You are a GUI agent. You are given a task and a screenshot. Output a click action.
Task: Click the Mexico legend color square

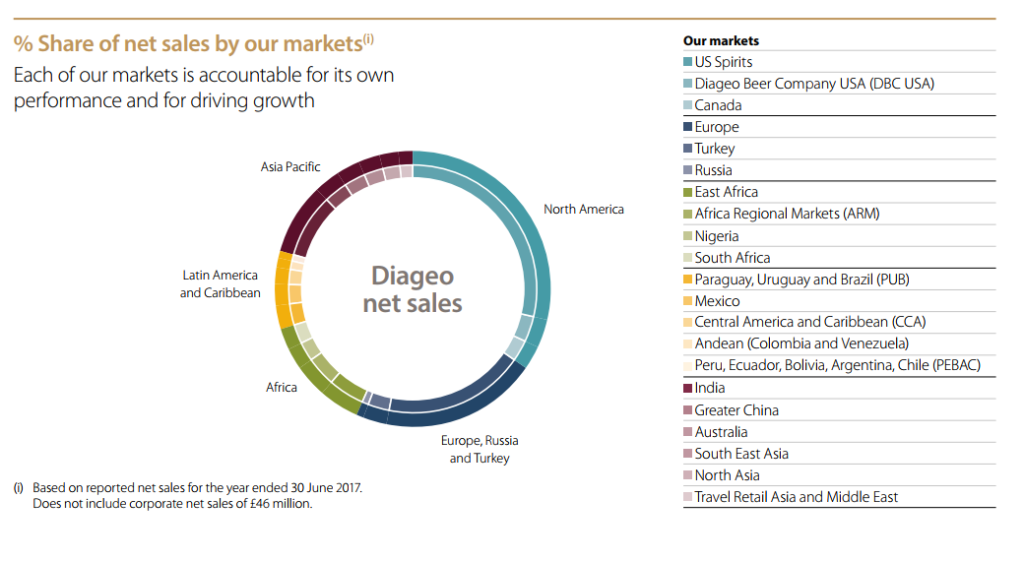coord(688,301)
